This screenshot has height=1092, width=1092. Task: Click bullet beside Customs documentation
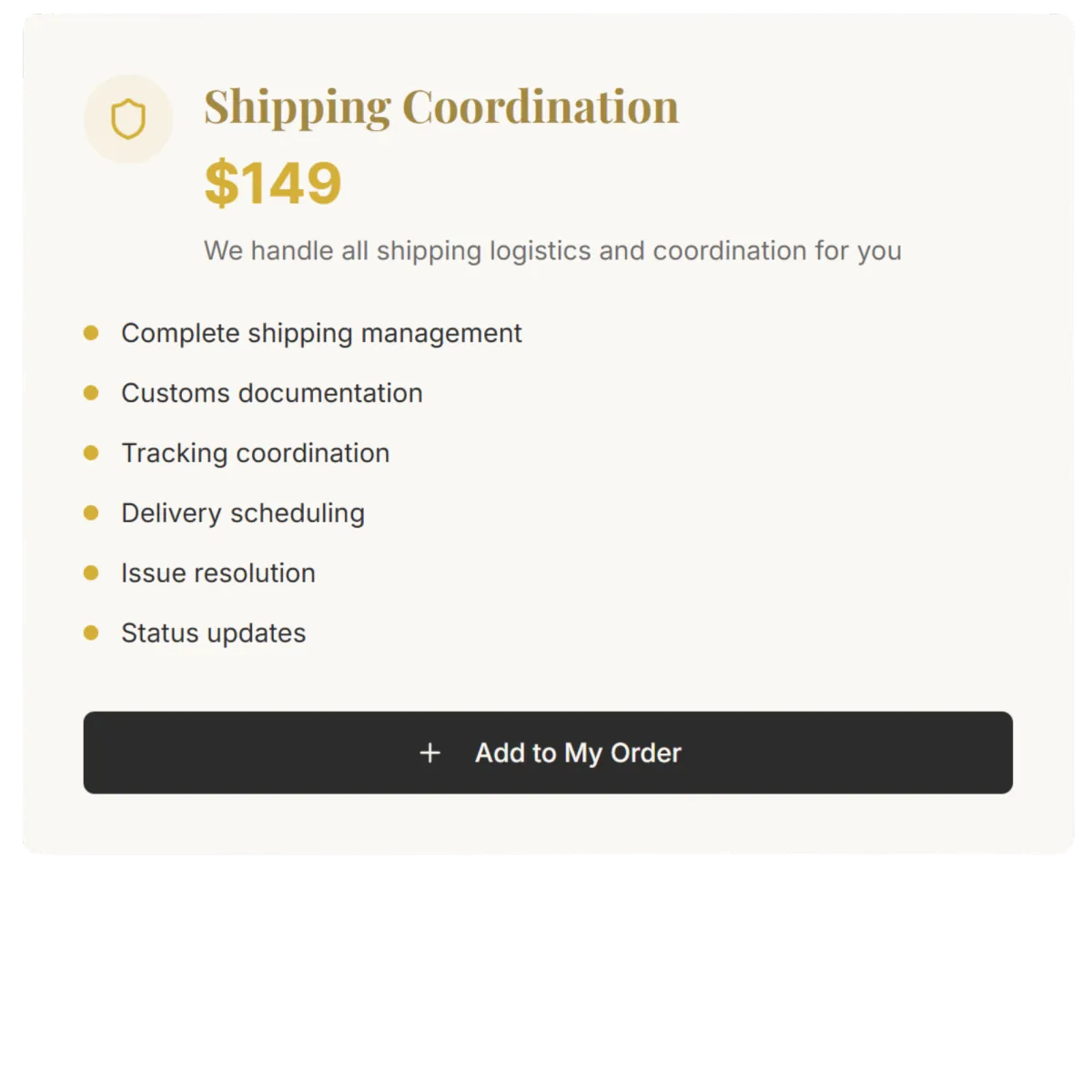pyautogui.click(x=91, y=393)
